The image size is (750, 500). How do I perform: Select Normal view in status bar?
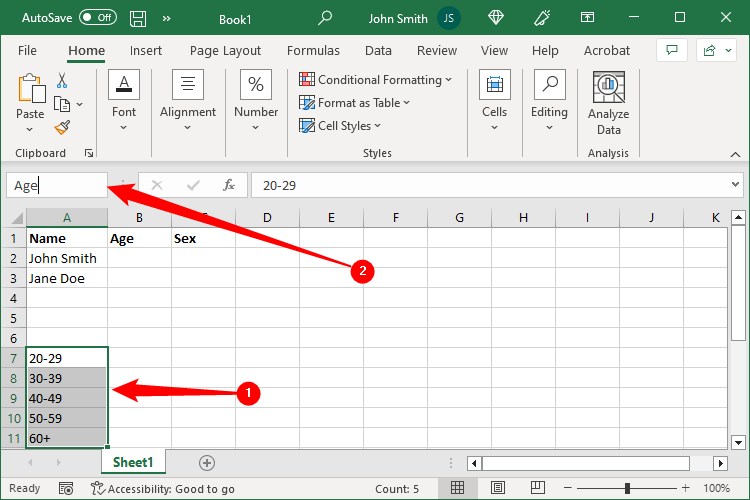[456, 488]
